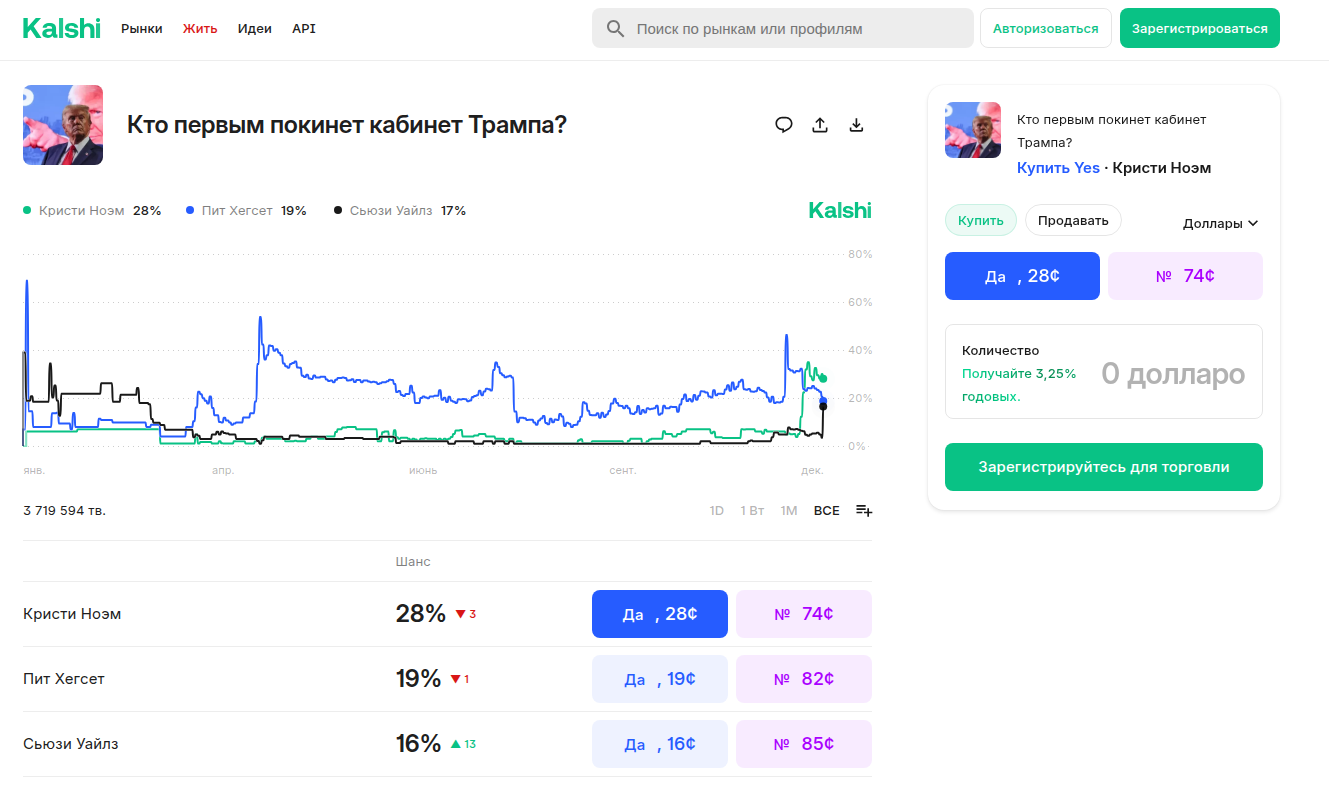Expand the Доллары currency dropdown

[1220, 224]
